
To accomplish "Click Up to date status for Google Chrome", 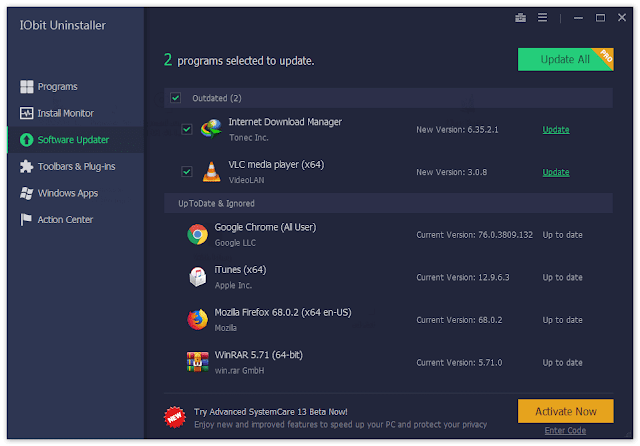I will [x=562, y=235].
